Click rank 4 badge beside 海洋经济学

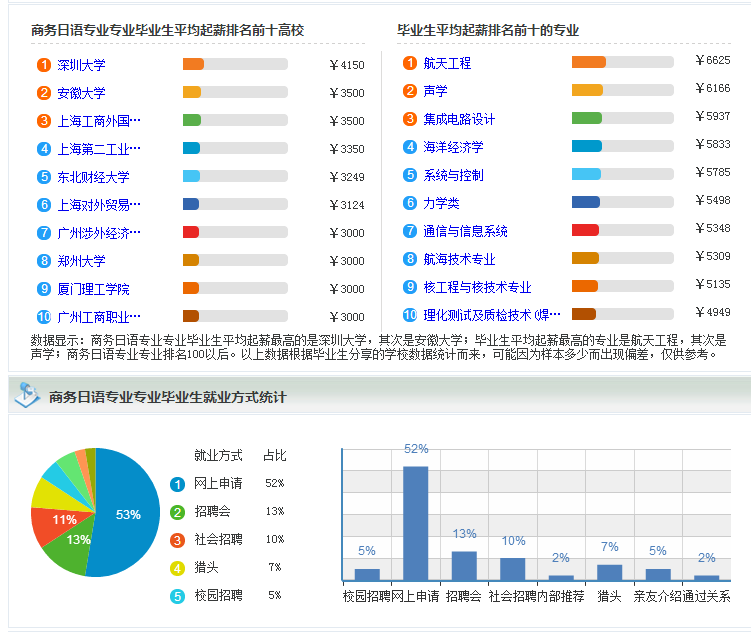click(x=410, y=147)
